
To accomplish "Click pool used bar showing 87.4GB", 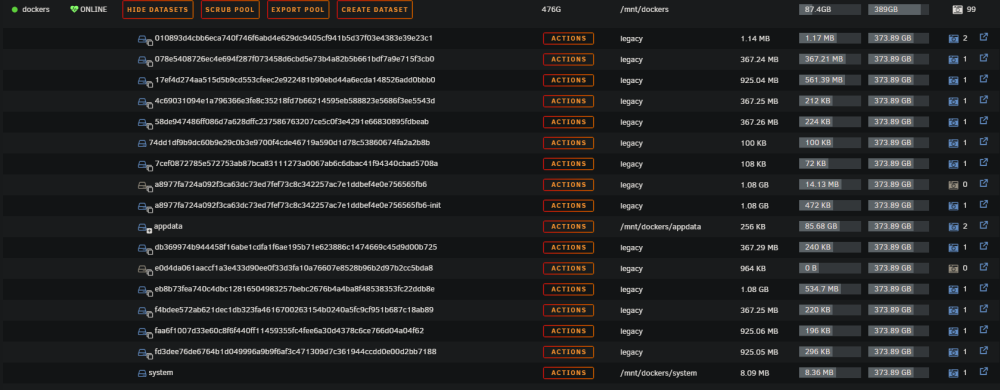I will pyautogui.click(x=830, y=10).
